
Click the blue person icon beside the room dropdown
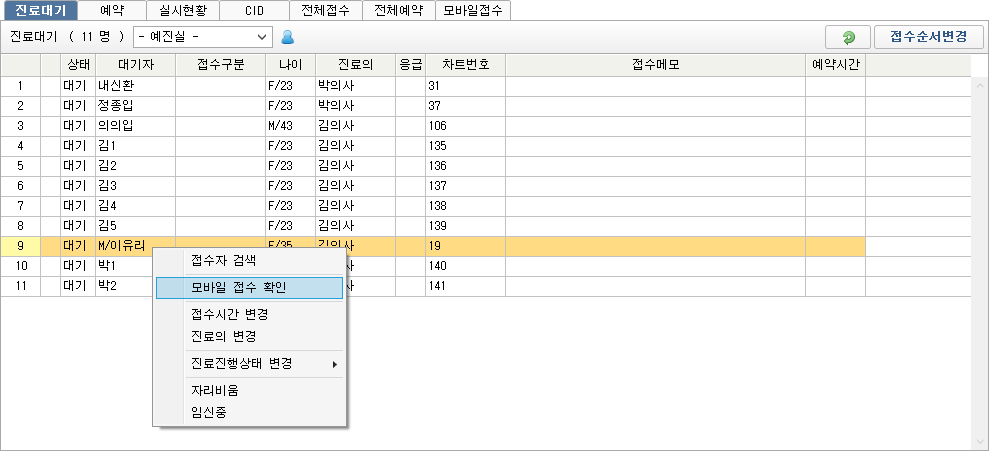288,37
